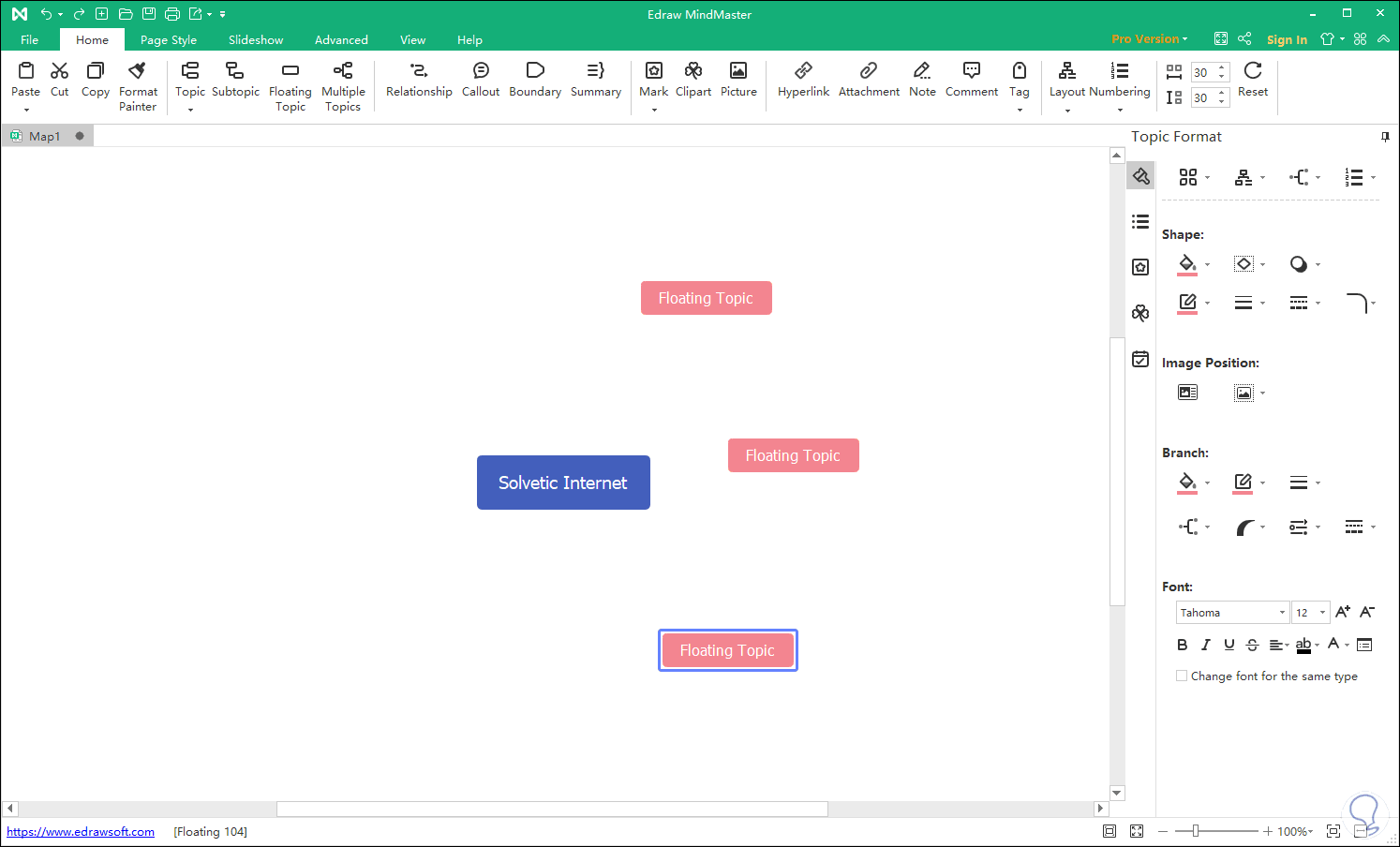Open the task panel in the sidebar
The height and width of the screenshot is (847, 1400).
pyautogui.click(x=1140, y=359)
